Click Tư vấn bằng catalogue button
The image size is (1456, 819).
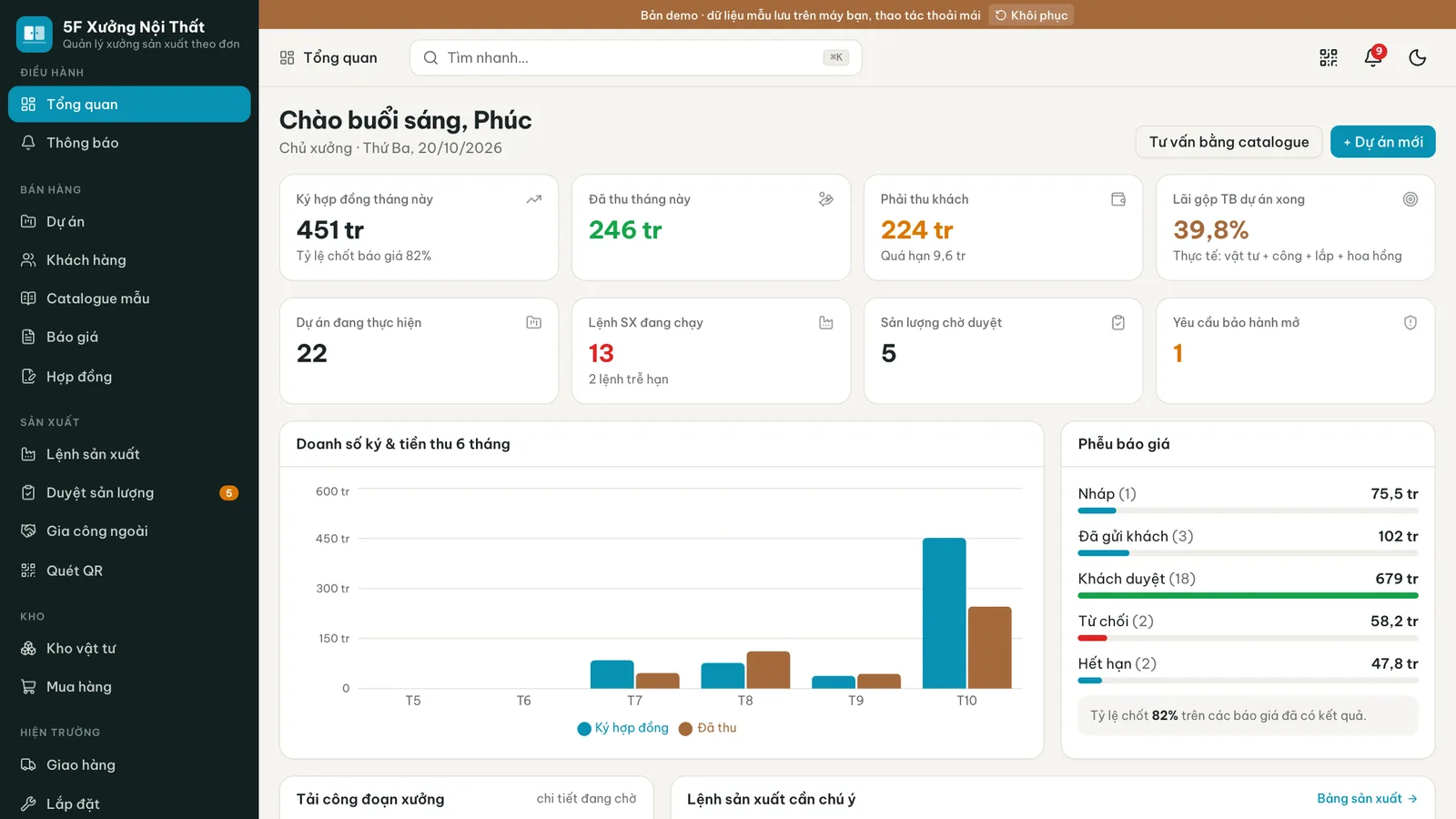1228,142
